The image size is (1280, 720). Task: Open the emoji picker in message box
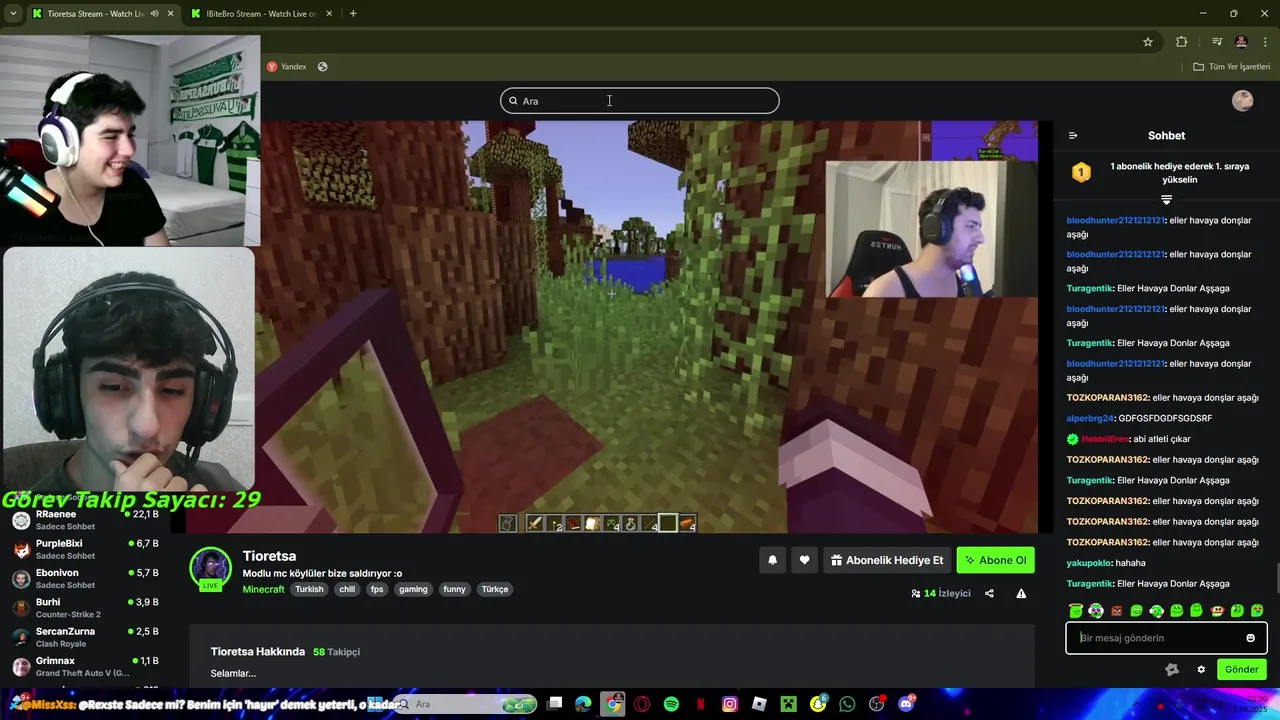1250,638
